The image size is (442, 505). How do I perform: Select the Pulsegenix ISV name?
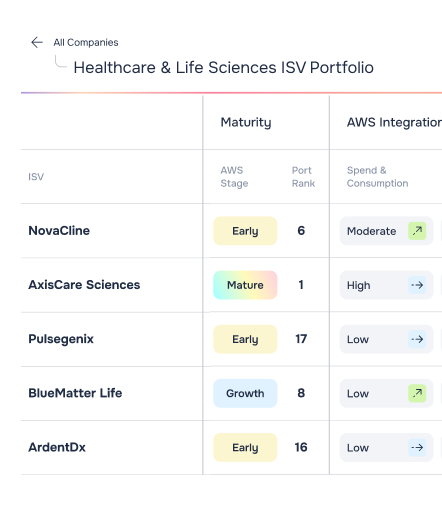coord(61,339)
